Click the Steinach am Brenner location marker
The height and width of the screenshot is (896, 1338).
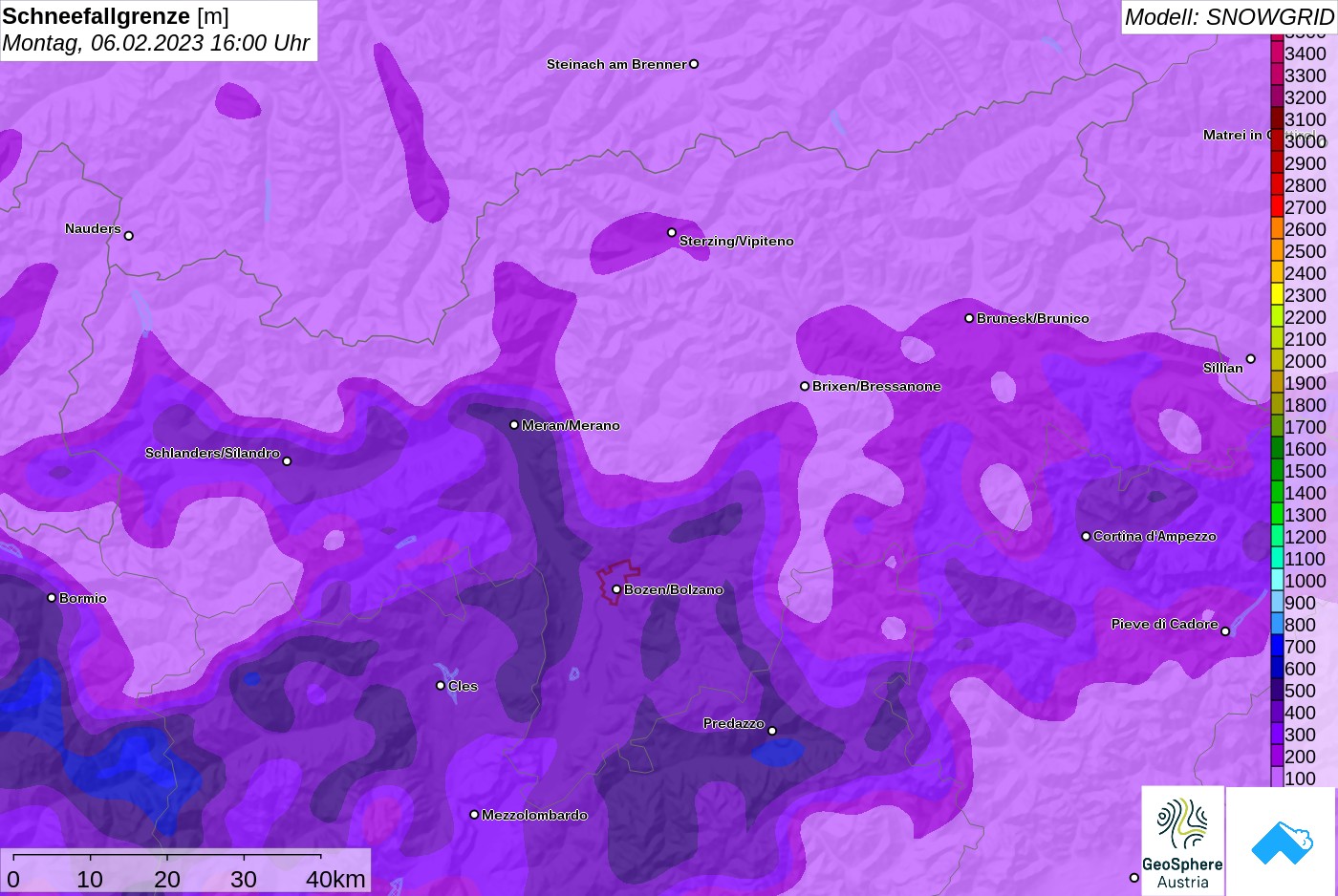(x=694, y=64)
